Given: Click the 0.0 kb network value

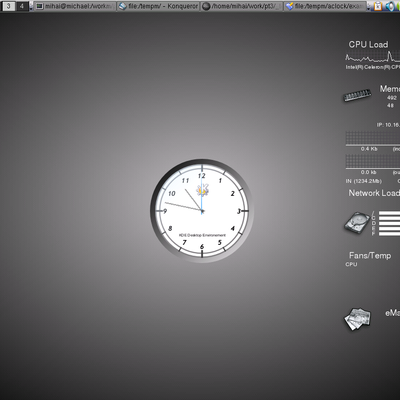Looking at the screenshot, I should [x=369, y=172].
